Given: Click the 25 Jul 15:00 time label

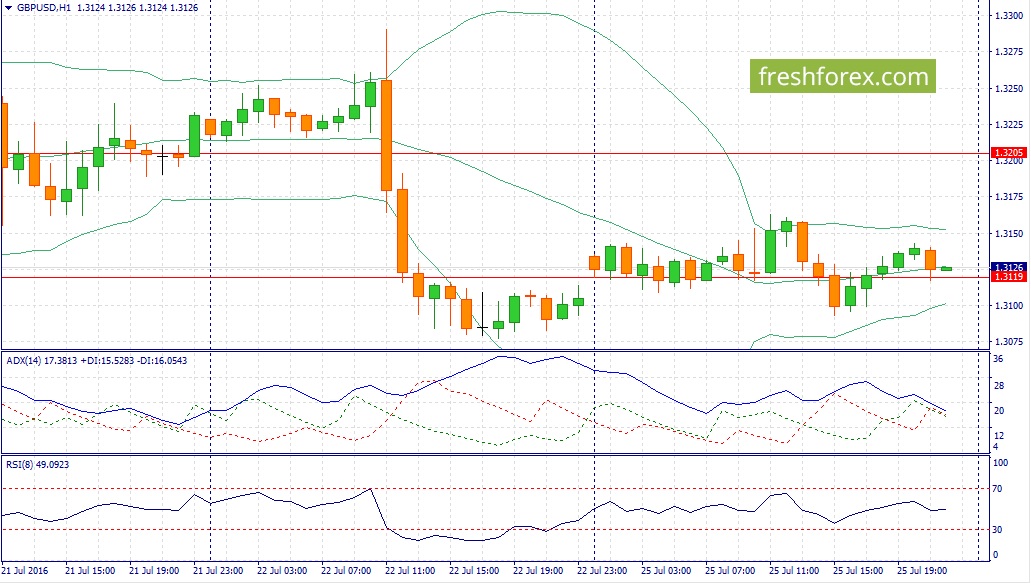Looking at the screenshot, I should coord(857,571).
